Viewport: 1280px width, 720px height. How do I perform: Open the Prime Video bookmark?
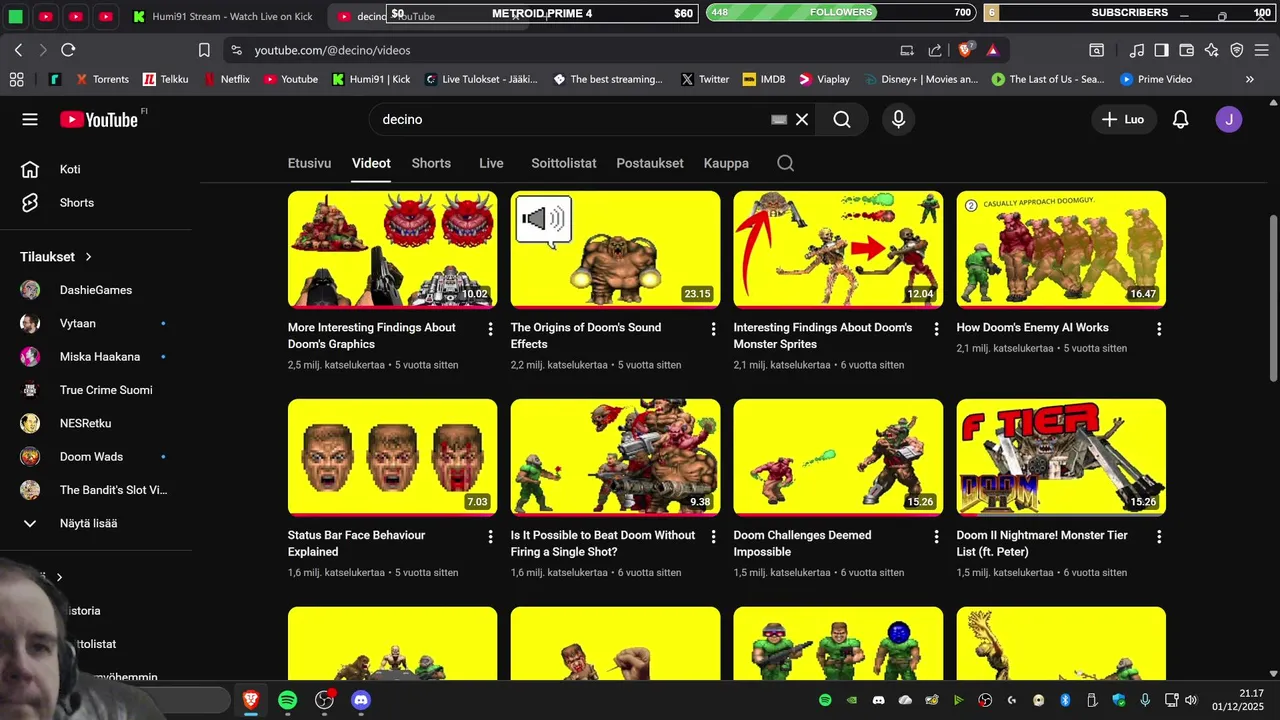tap(1156, 79)
